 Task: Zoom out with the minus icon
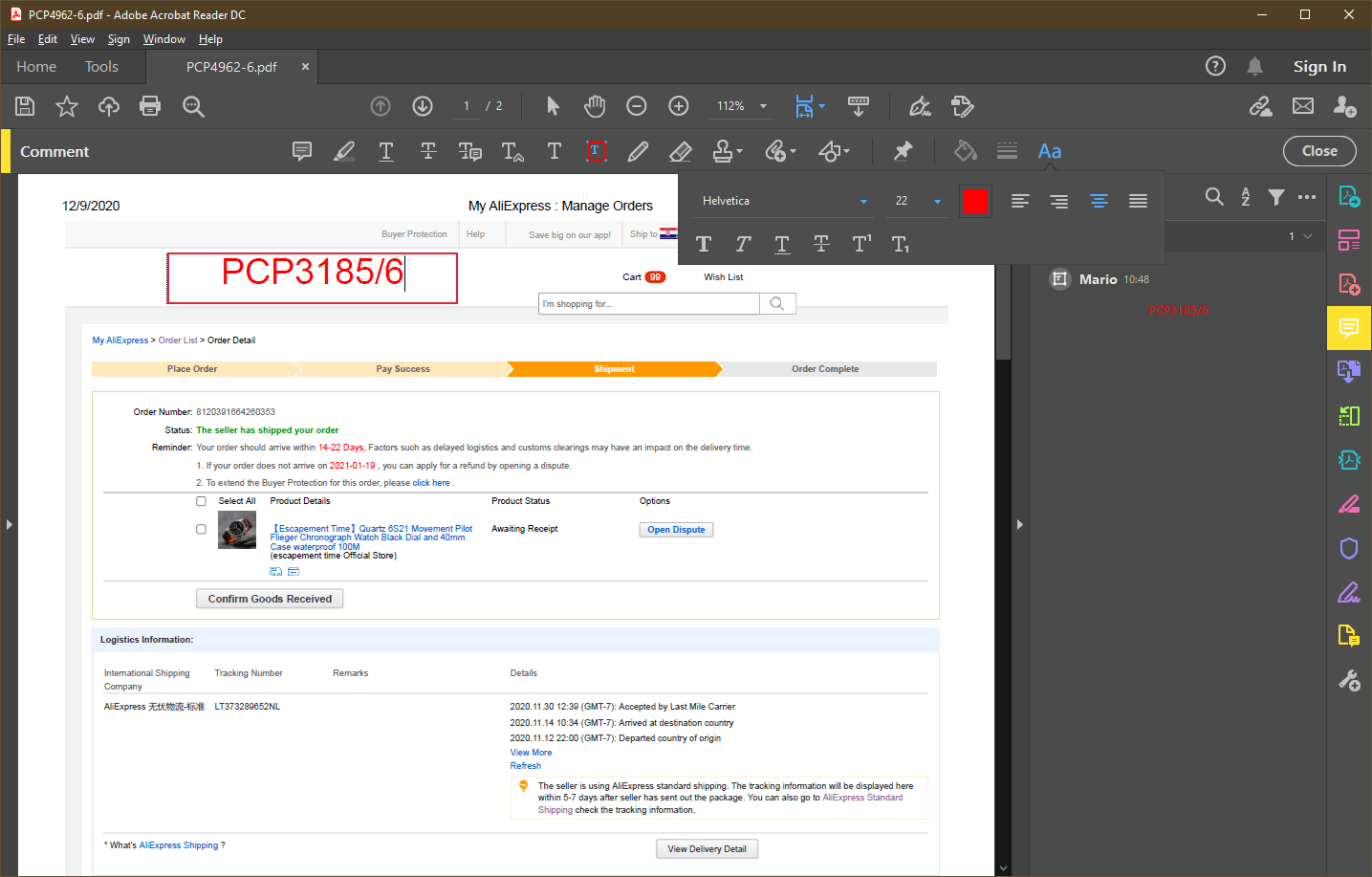(637, 106)
